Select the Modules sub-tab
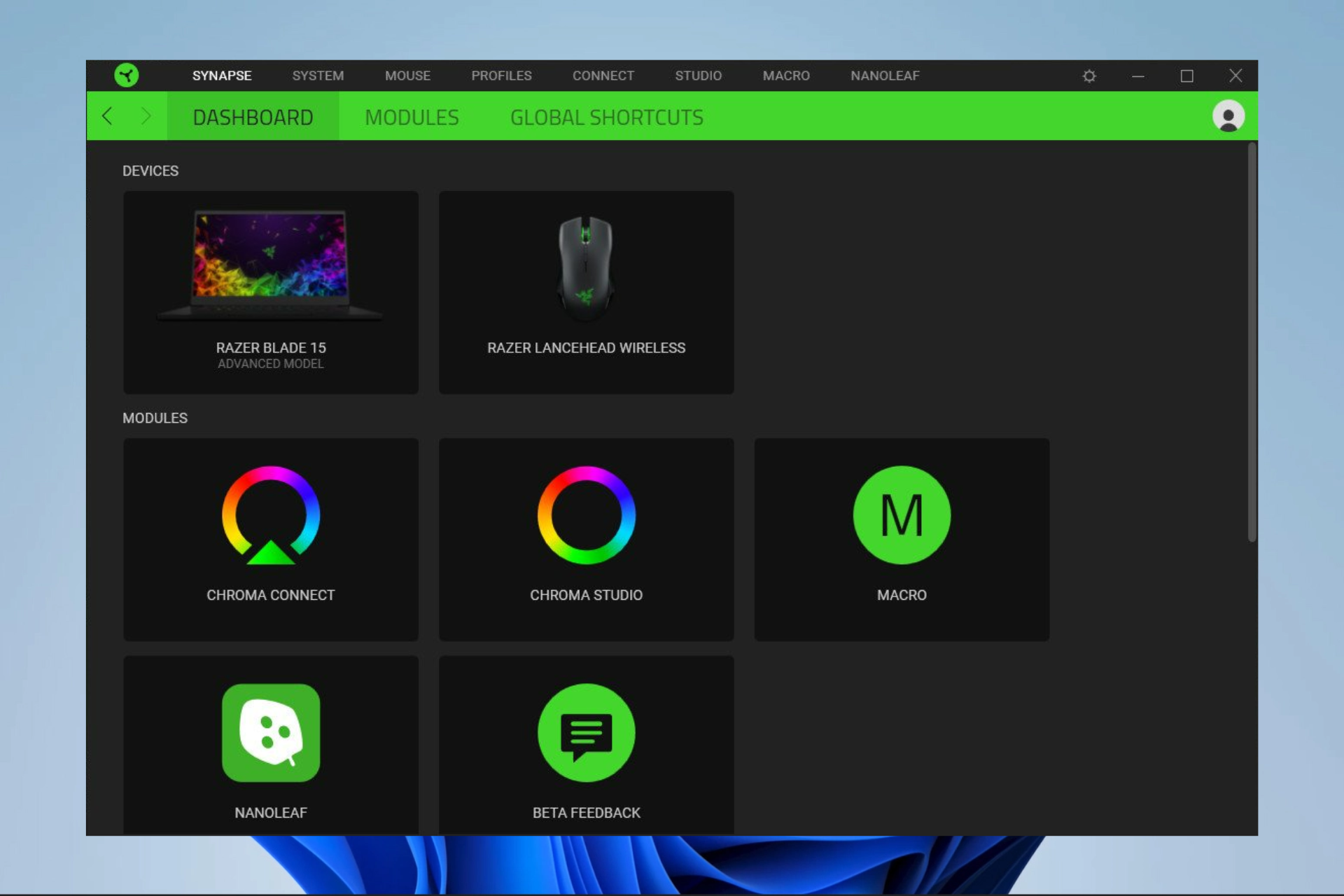1344x896 pixels. point(412,117)
